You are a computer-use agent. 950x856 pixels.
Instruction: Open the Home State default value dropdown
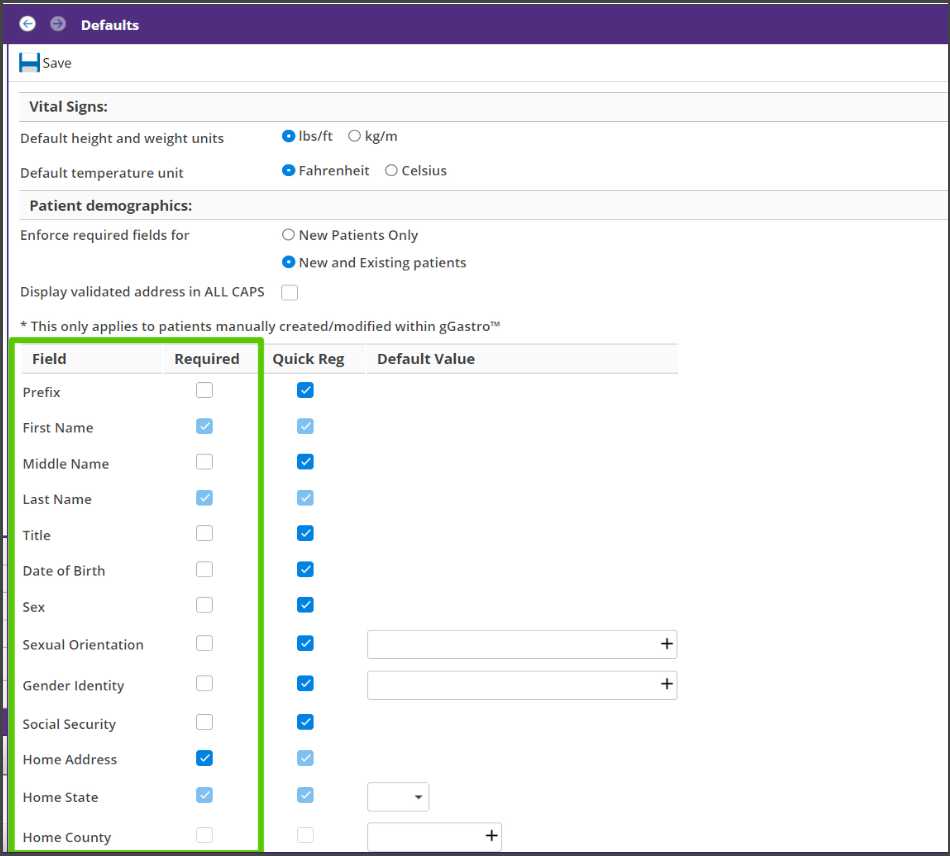click(x=398, y=797)
